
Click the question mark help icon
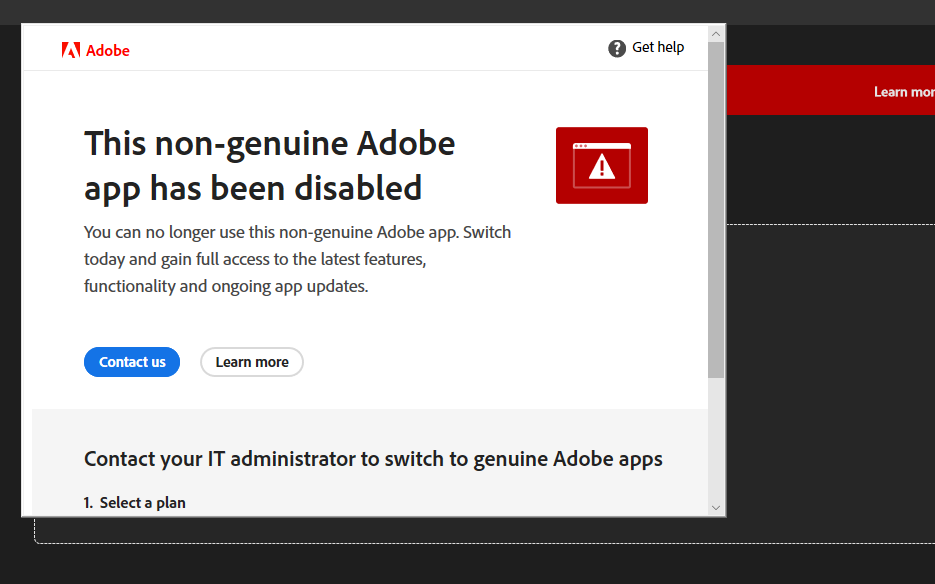pyautogui.click(x=617, y=48)
